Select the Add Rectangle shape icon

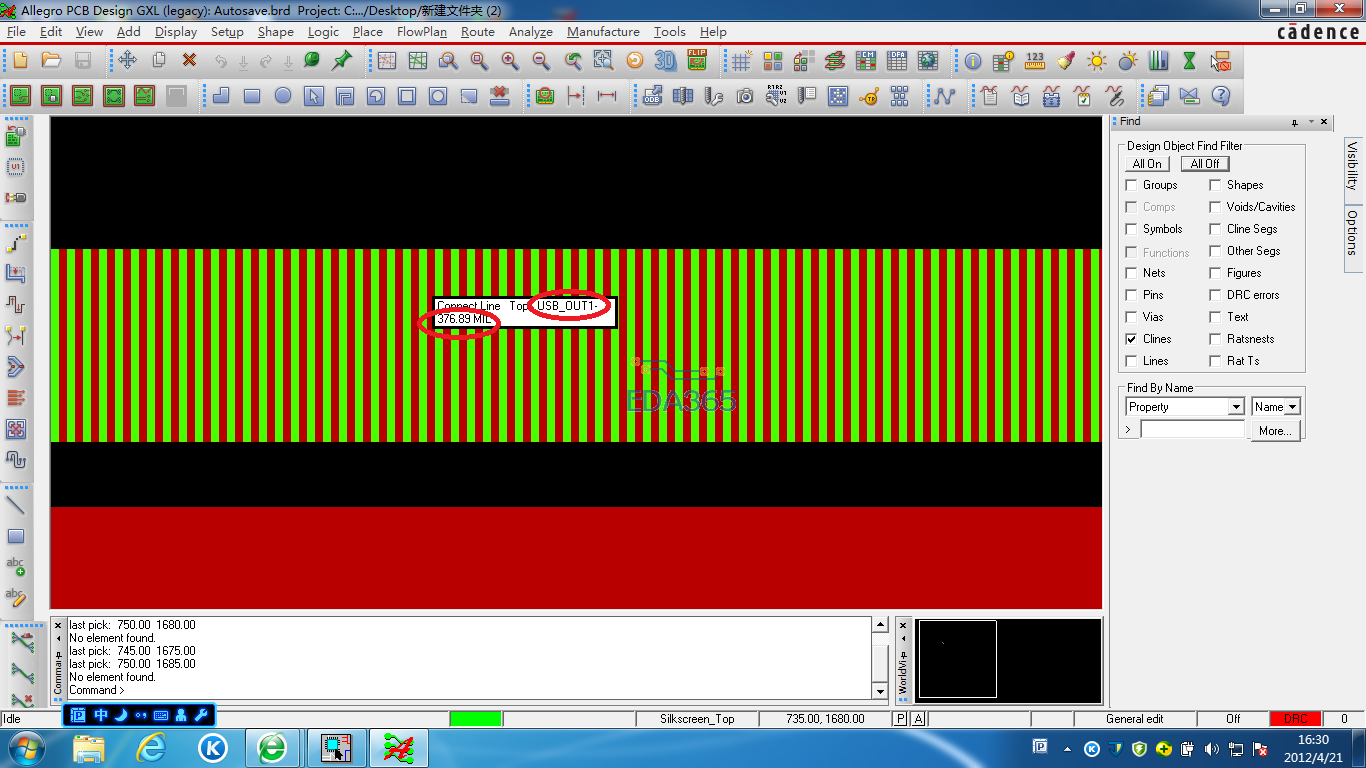[x=252, y=96]
